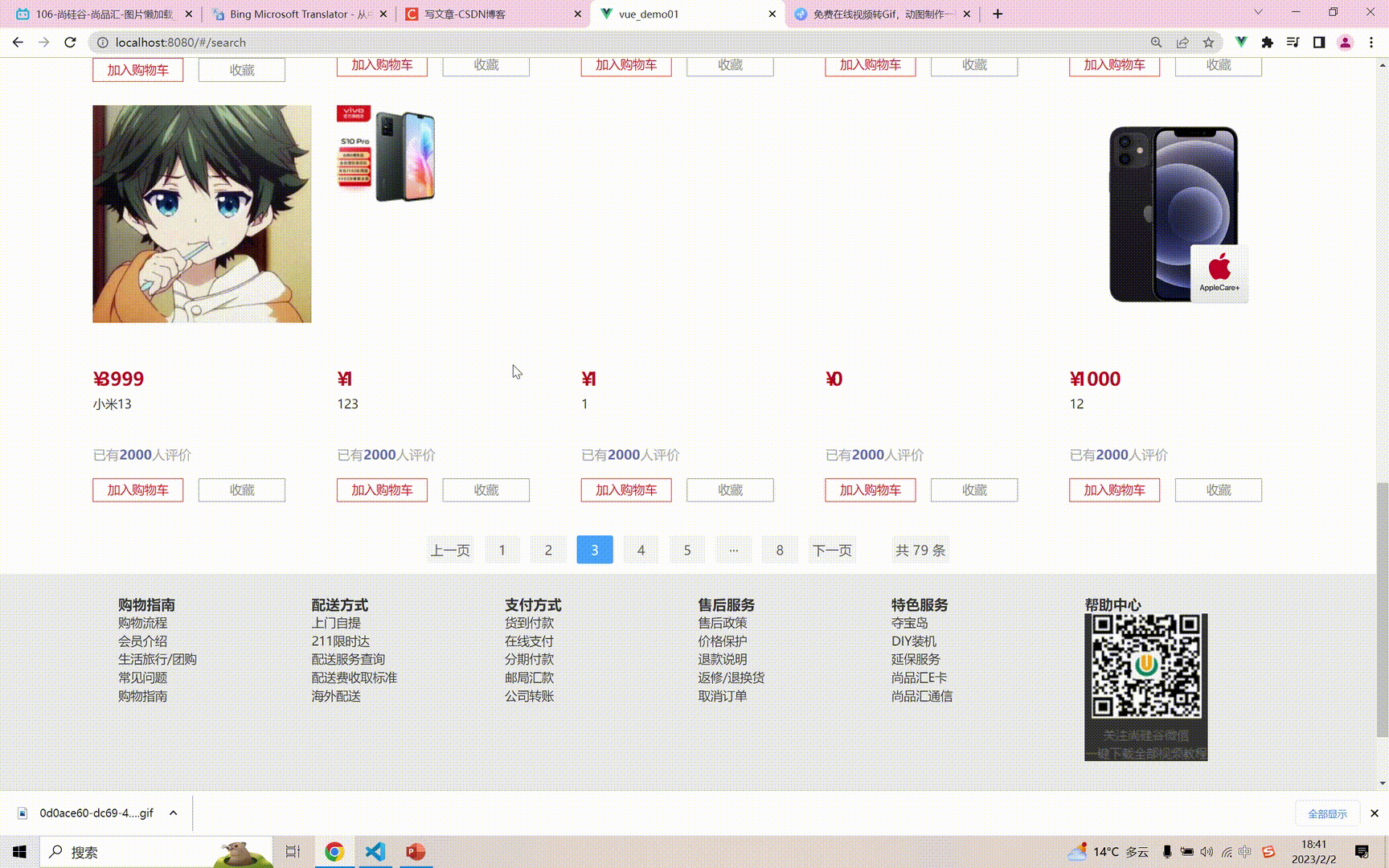Open Task View in the taskbar
Image resolution: width=1389 pixels, height=868 pixels.
pyautogui.click(x=293, y=852)
